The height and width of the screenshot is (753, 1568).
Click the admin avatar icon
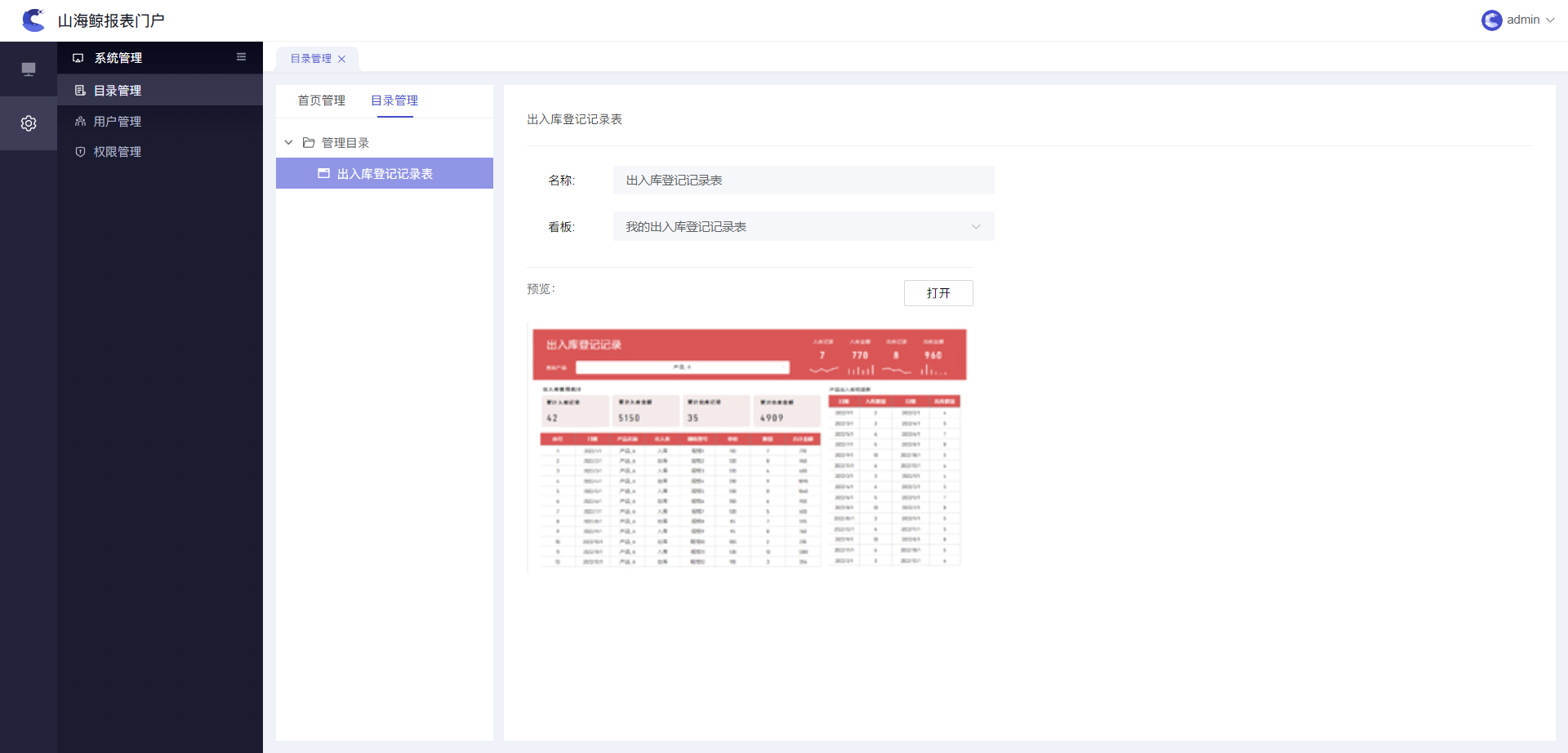tap(1491, 20)
